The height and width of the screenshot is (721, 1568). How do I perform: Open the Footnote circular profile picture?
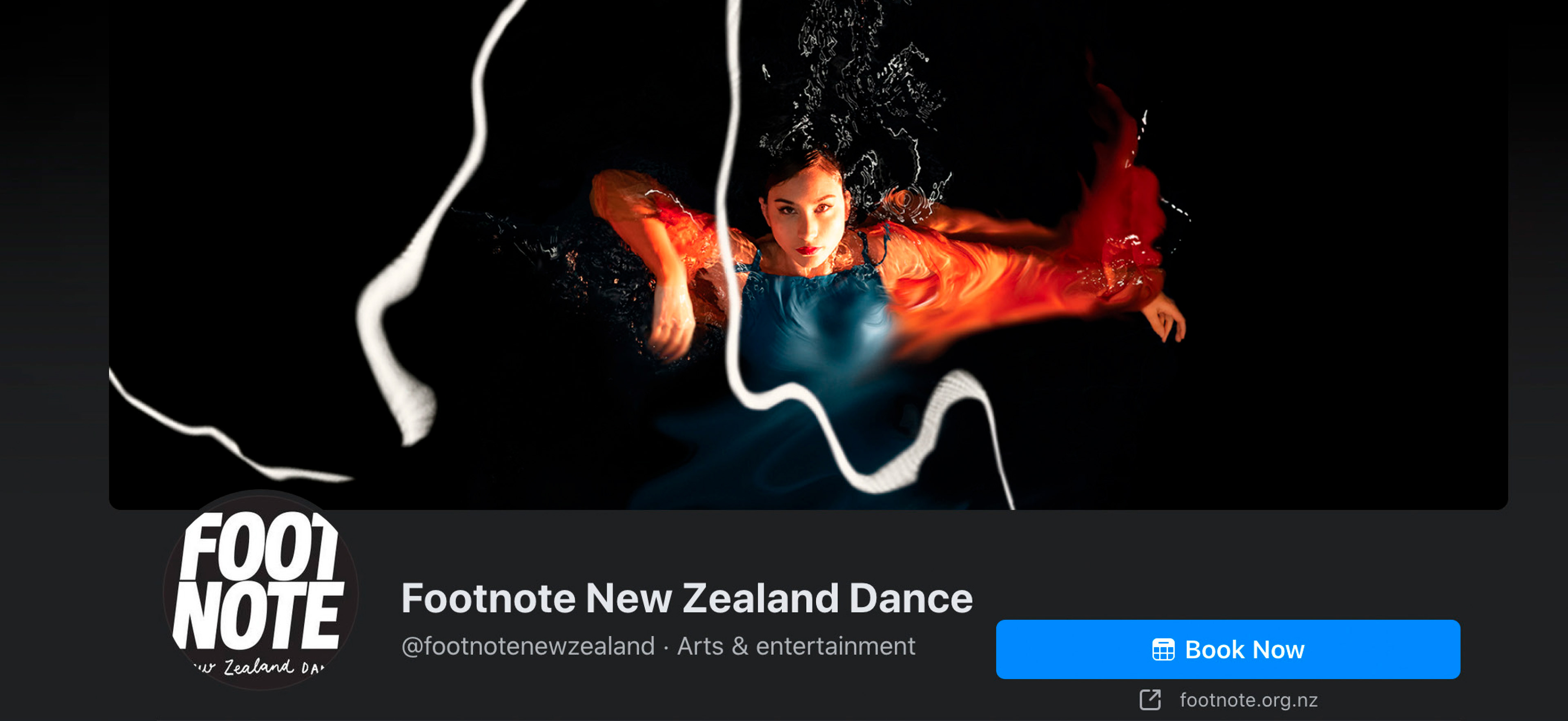[x=261, y=590]
